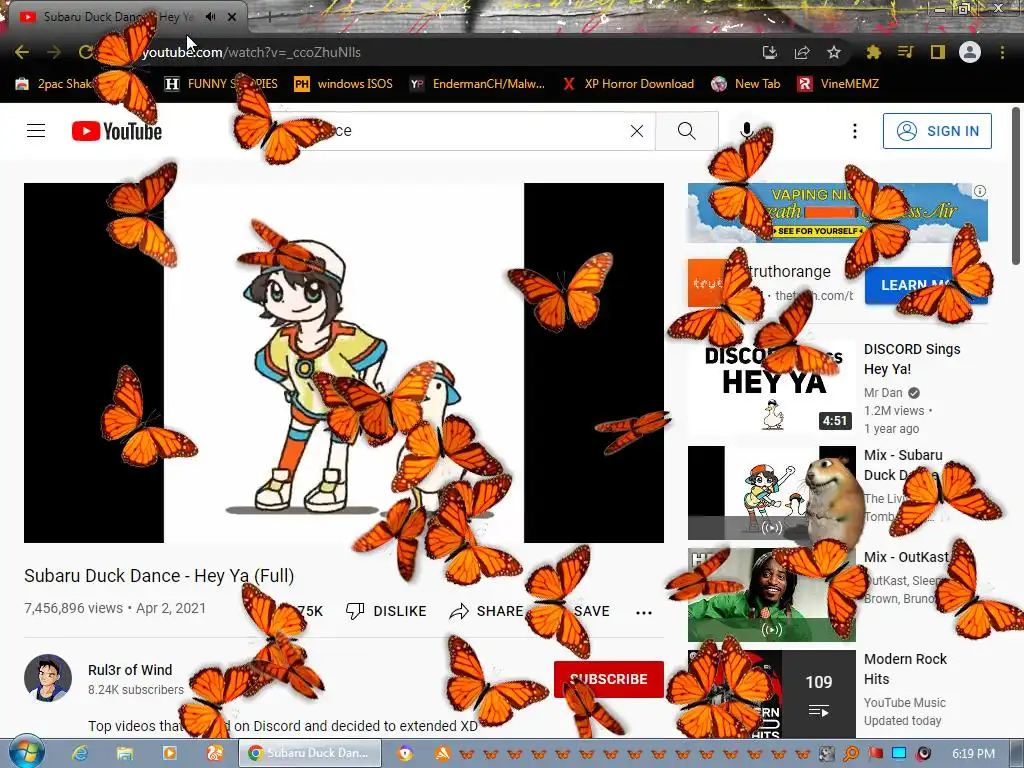
Task: Click the browser address bar URL
Action: click(251, 52)
